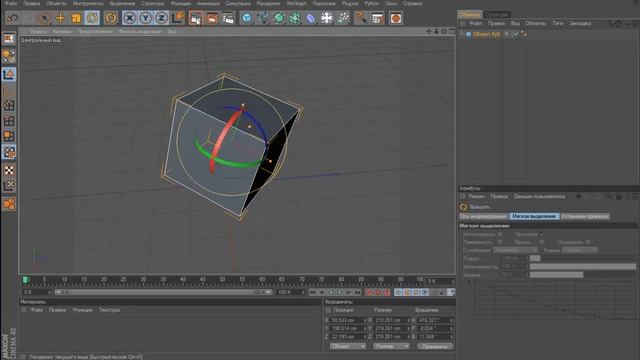Click the red Autokeying button
Screen dimensions: 640x360
(378, 292)
